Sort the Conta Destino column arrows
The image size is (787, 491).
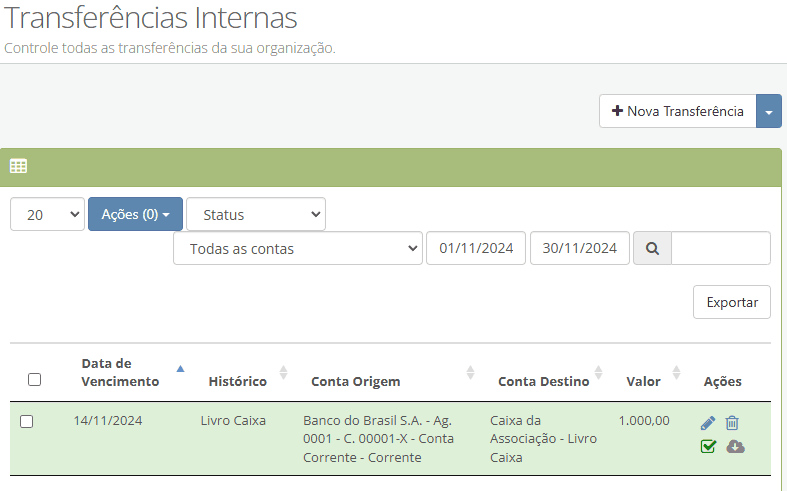(598, 373)
